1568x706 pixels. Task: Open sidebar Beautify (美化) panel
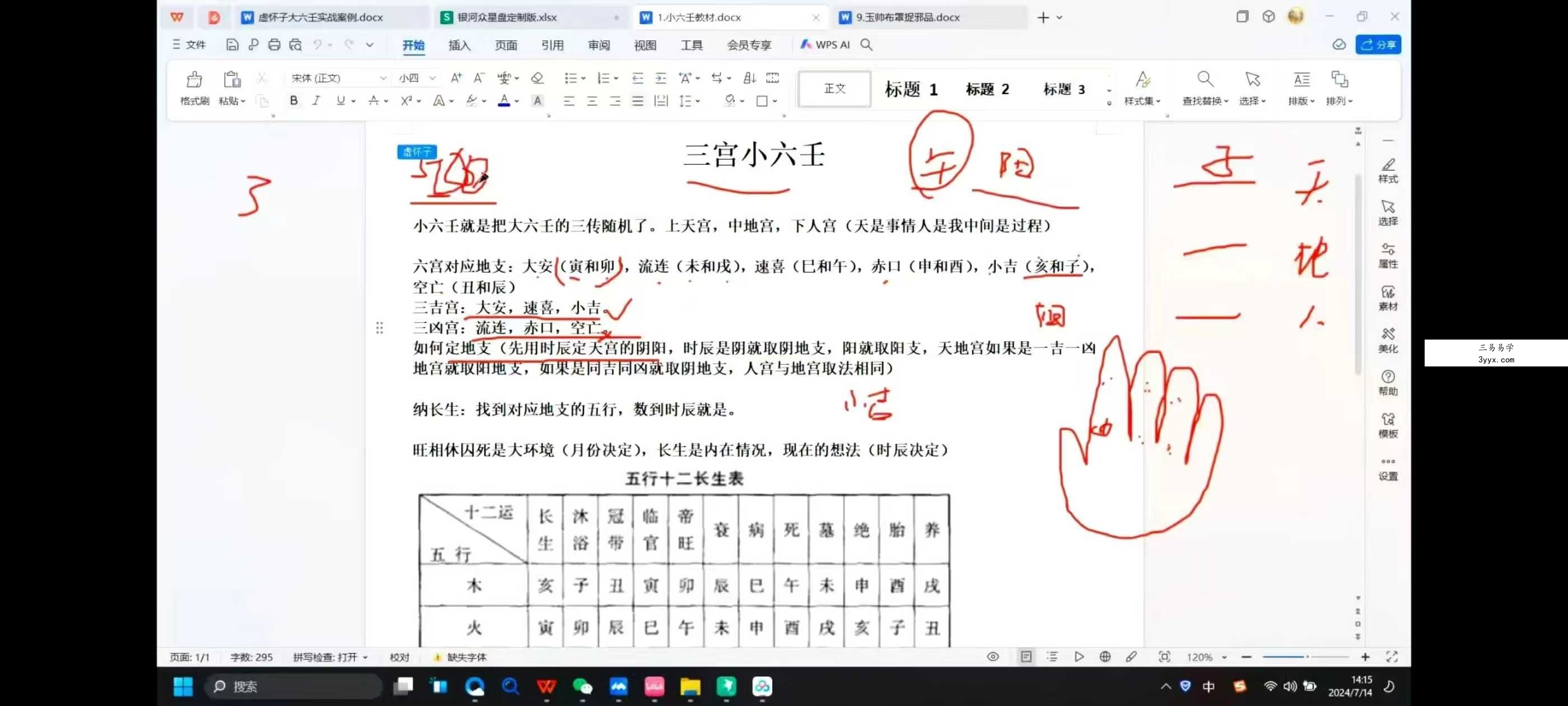pos(1388,341)
